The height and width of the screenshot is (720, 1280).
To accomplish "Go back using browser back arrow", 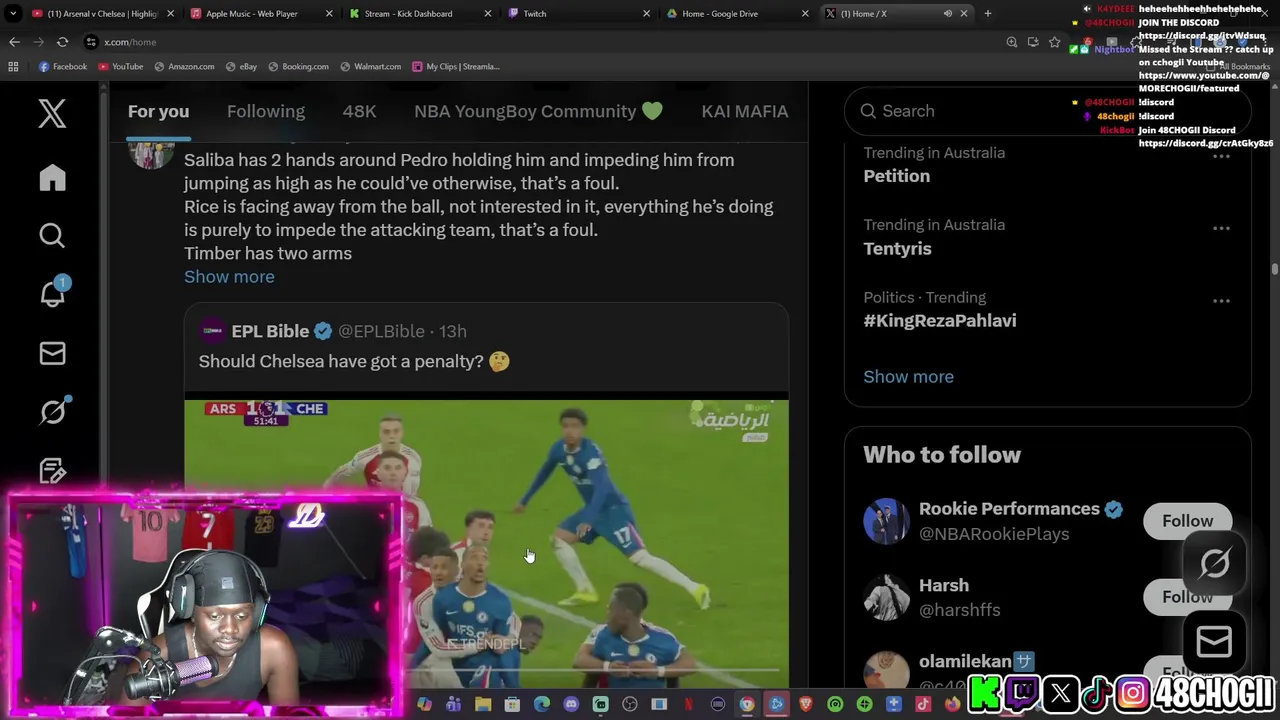I will [x=14, y=42].
